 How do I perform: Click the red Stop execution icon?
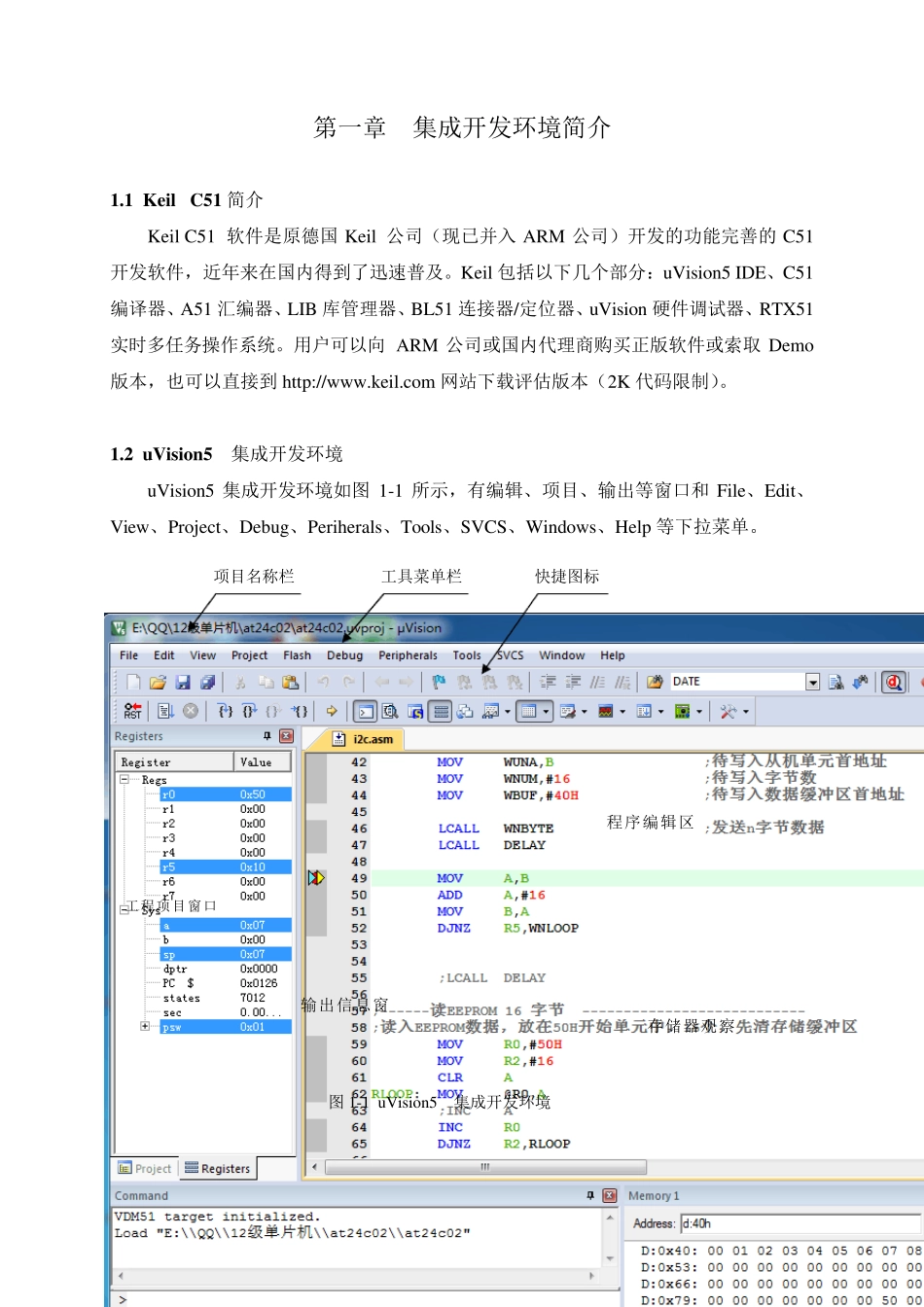click(x=190, y=711)
